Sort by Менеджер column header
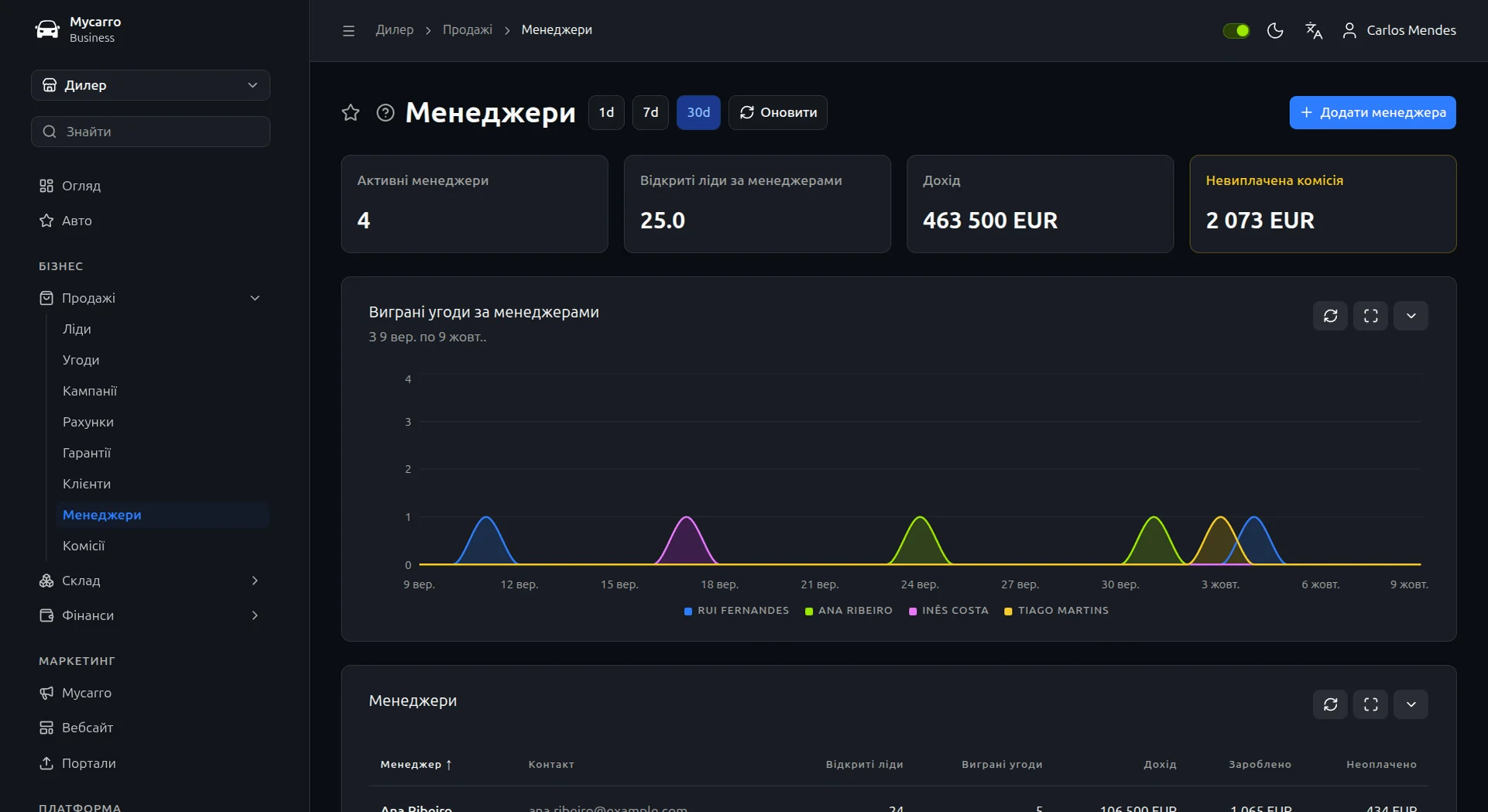1488x812 pixels. click(416, 764)
